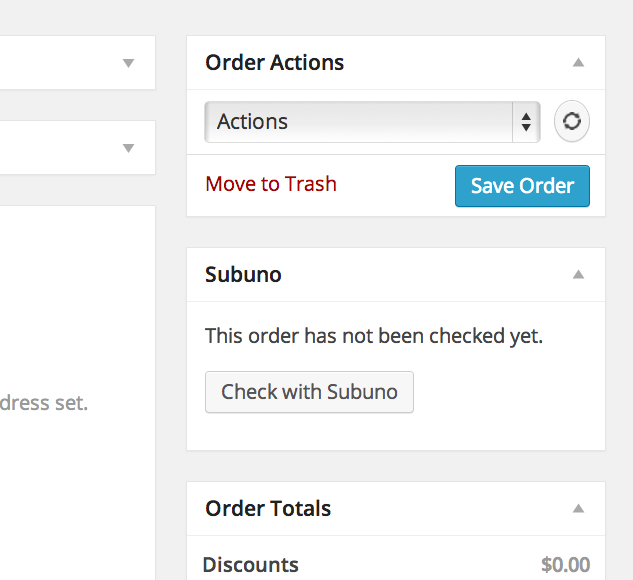Image resolution: width=633 pixels, height=580 pixels.
Task: Click the Order Actions panel title
Action: 275,63
